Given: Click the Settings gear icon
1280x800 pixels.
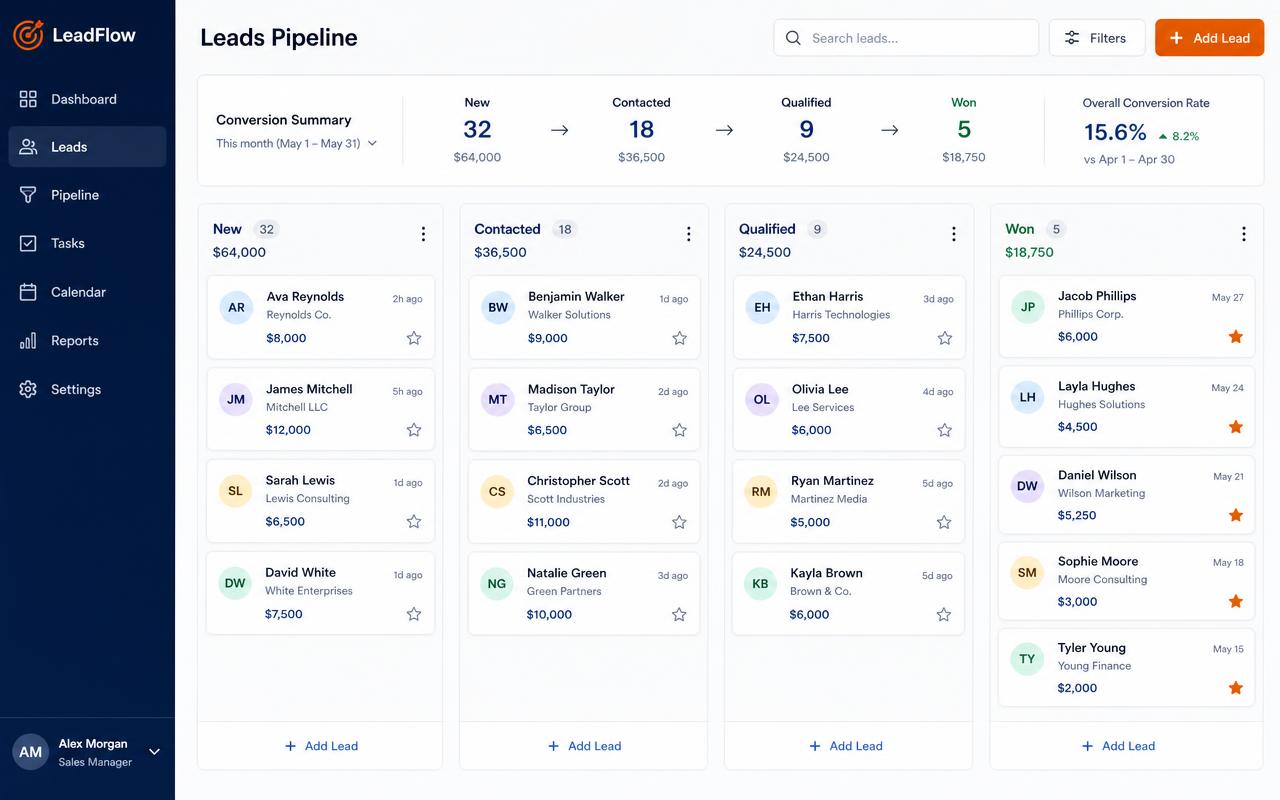Looking at the screenshot, I should coord(28,389).
